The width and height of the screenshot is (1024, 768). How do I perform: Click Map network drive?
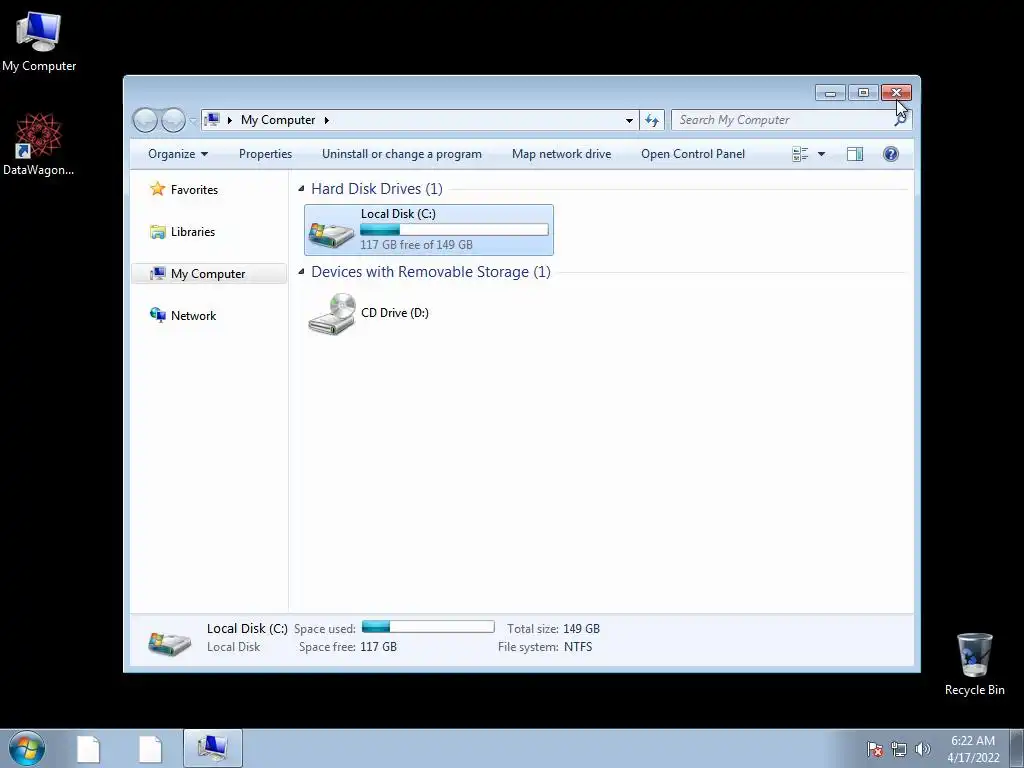tap(562, 154)
